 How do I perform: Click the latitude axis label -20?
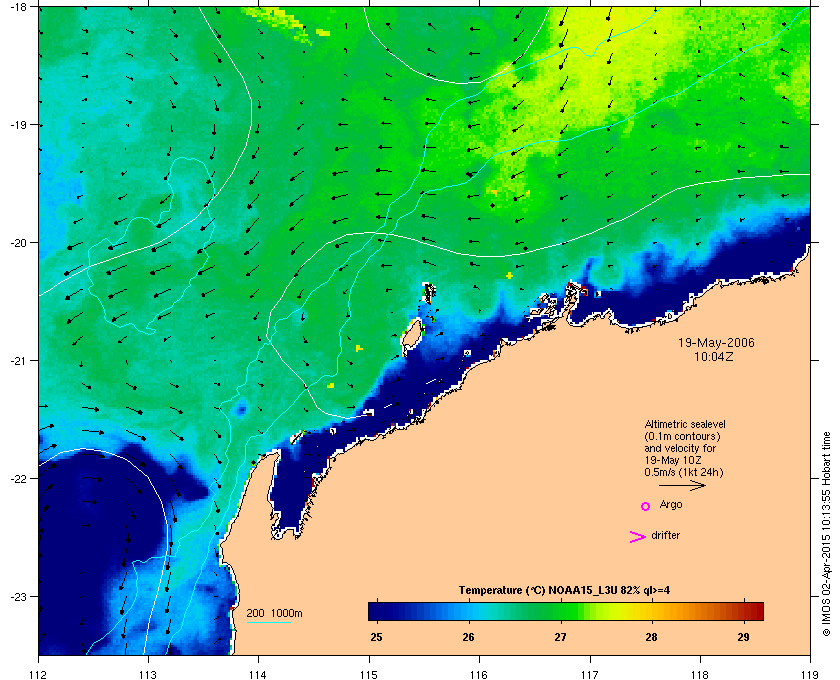pos(18,243)
